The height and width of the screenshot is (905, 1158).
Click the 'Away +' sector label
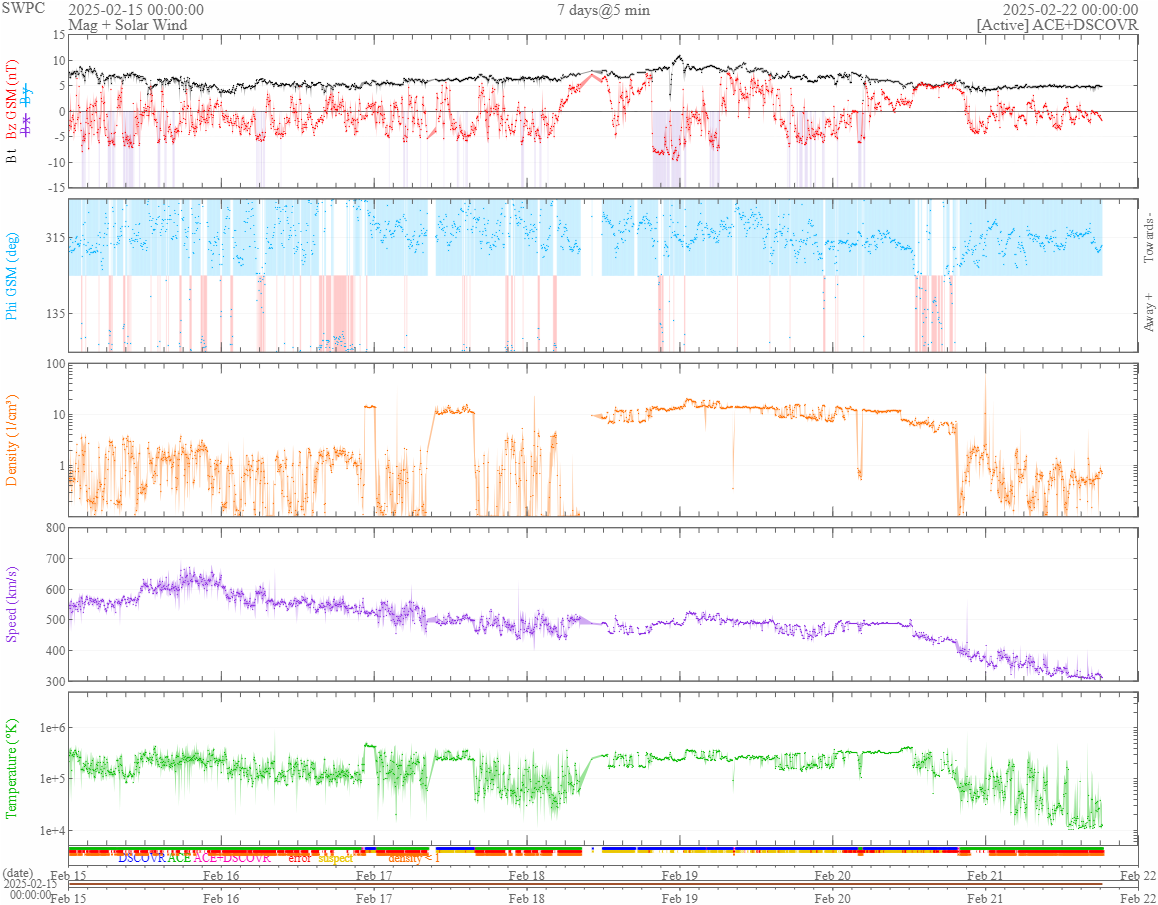tap(1148, 313)
